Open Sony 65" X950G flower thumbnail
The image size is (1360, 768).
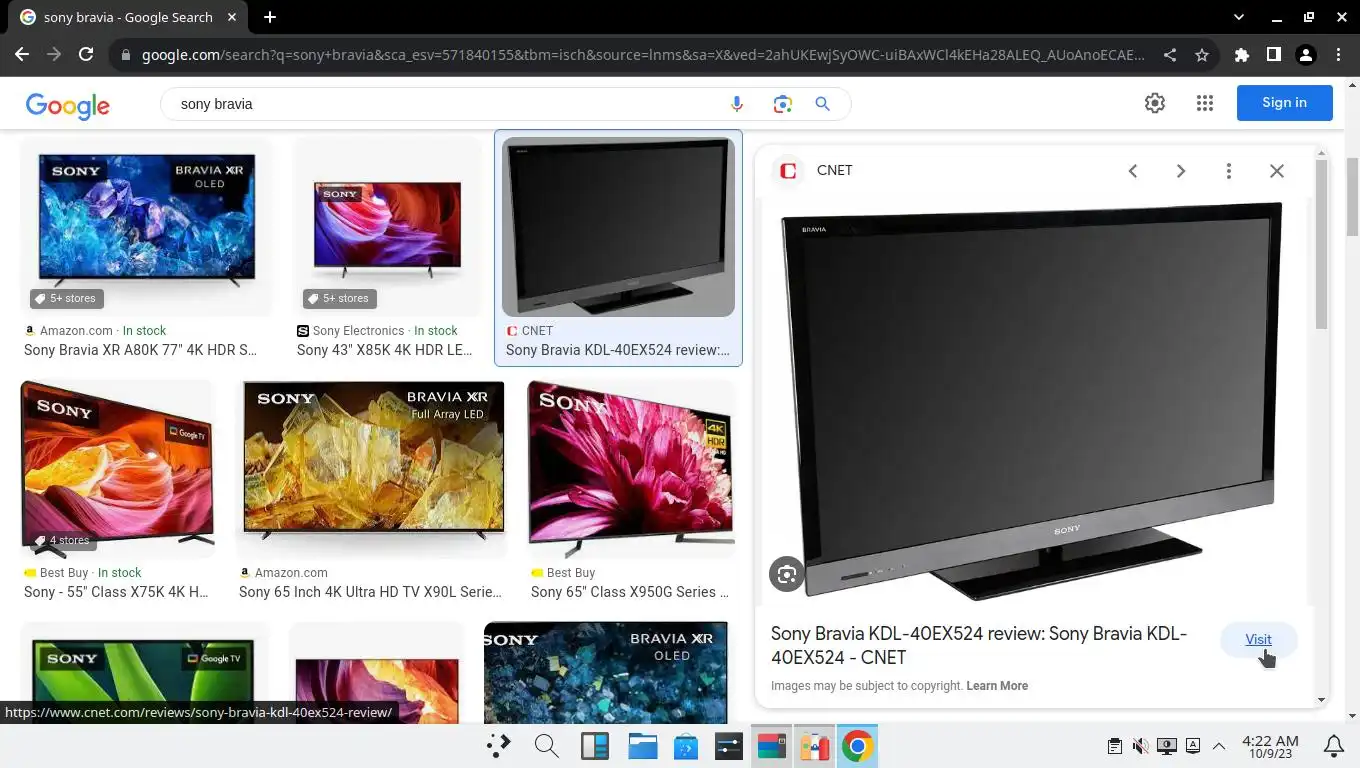point(630,468)
